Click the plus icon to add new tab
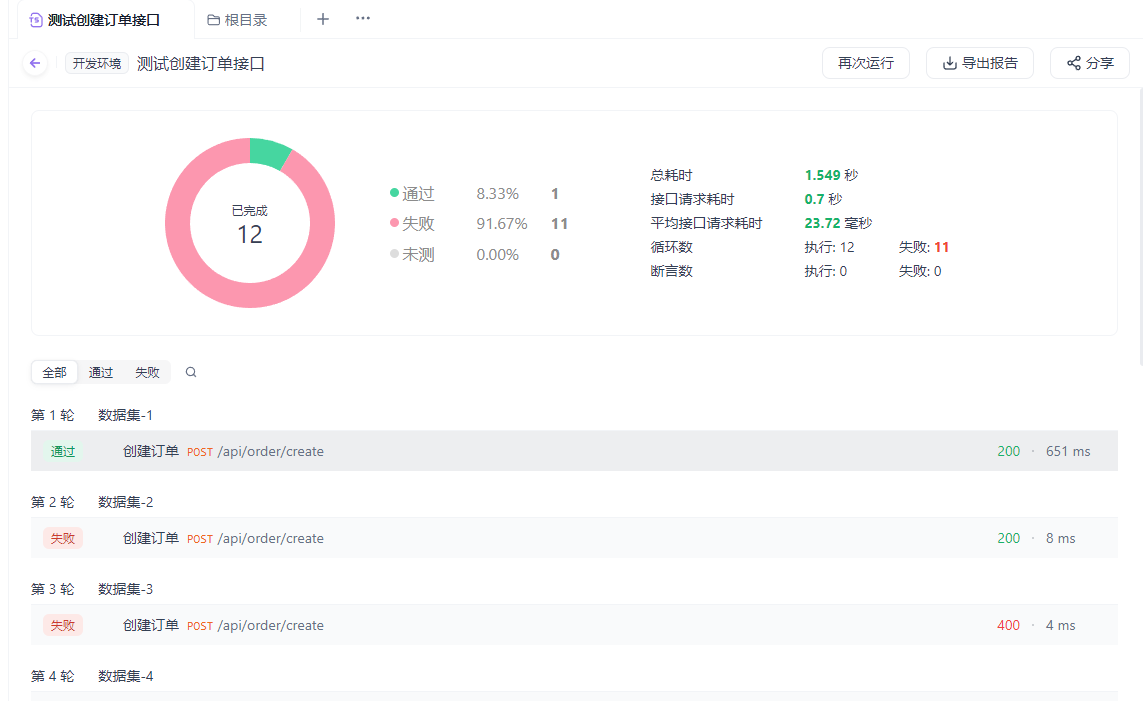Screen dimensions: 1143x701 tap(323, 19)
